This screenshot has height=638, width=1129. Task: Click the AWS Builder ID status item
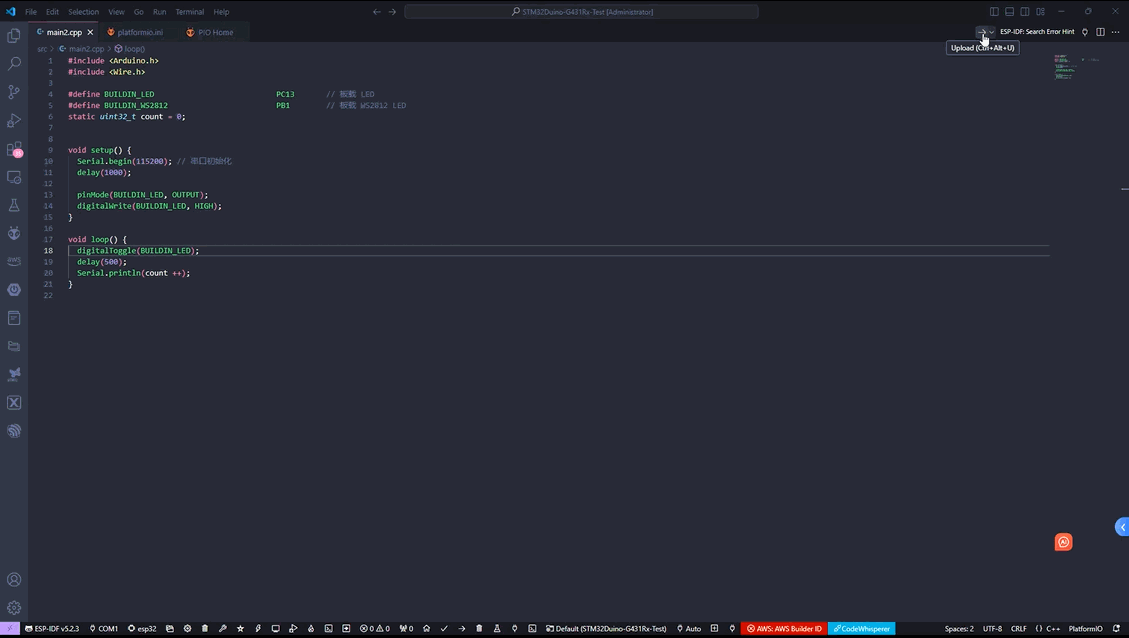pos(784,629)
